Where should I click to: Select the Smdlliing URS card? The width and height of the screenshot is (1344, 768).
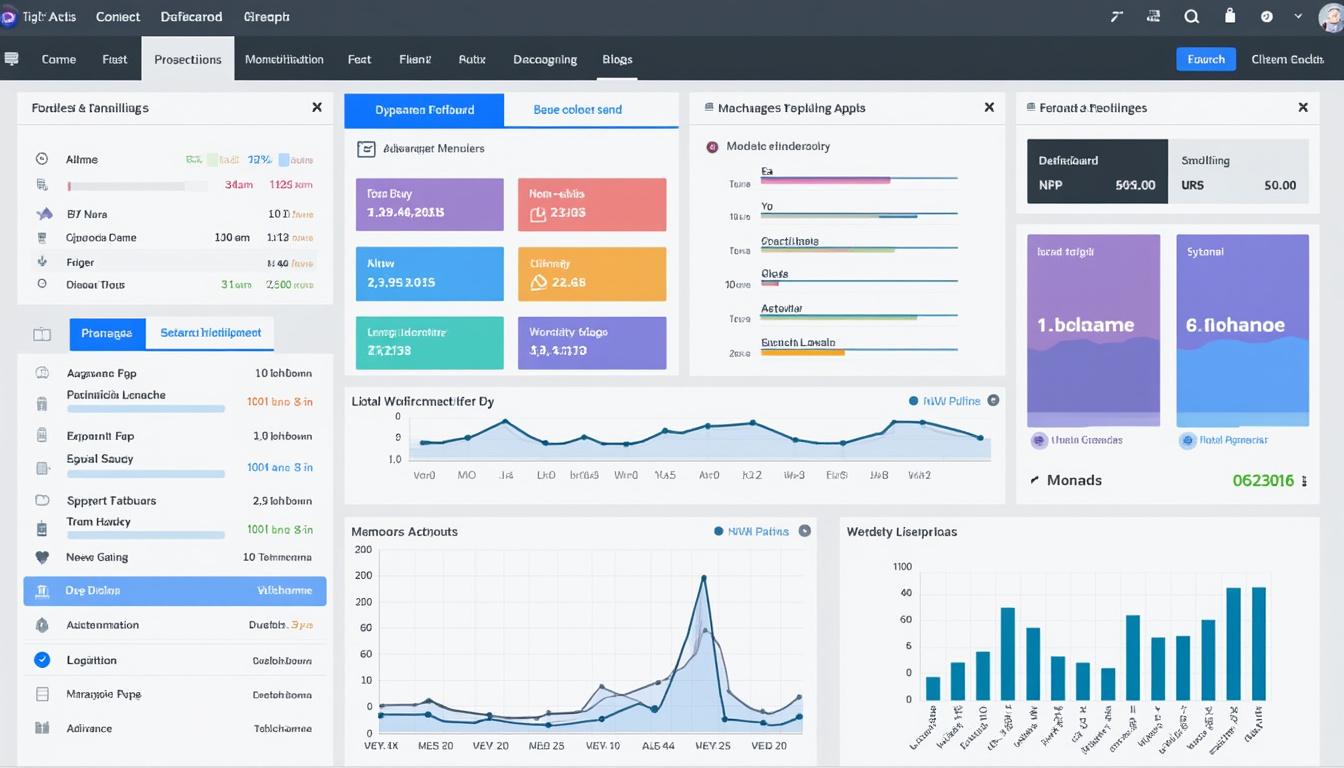click(1238, 172)
